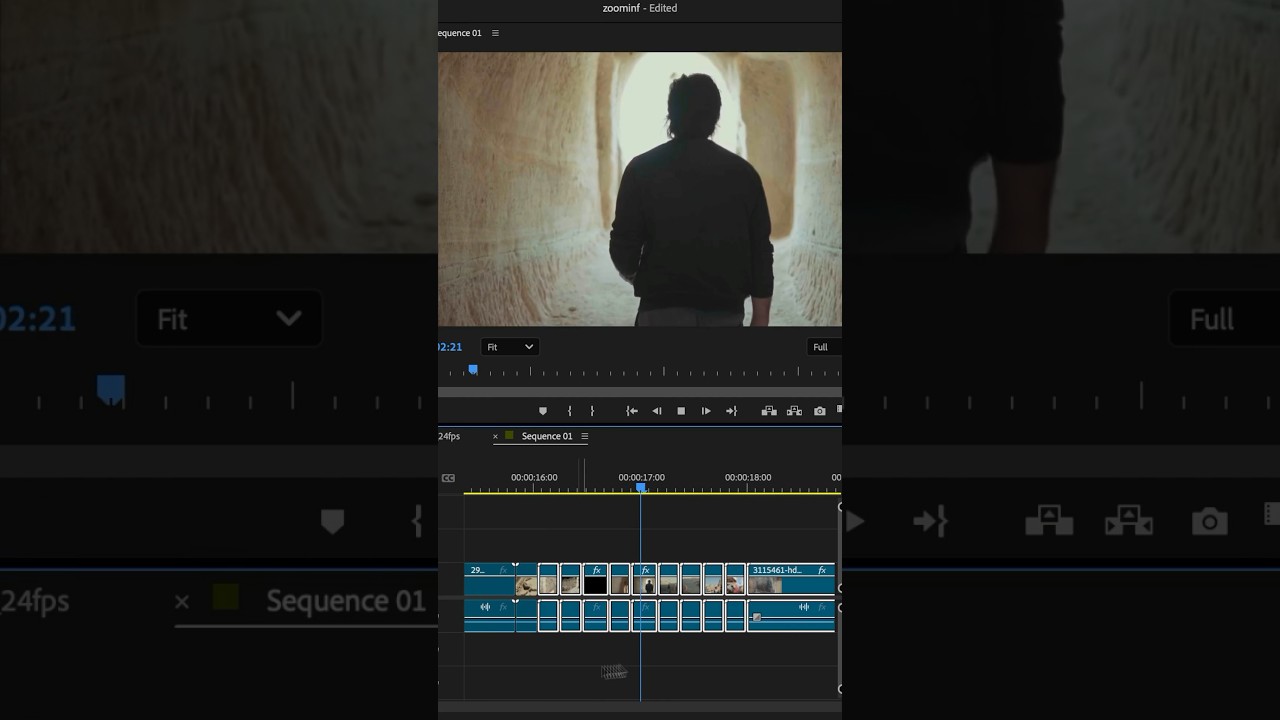
Task: Click the 00:00:18:00 mark on the time ruler
Action: point(748,477)
